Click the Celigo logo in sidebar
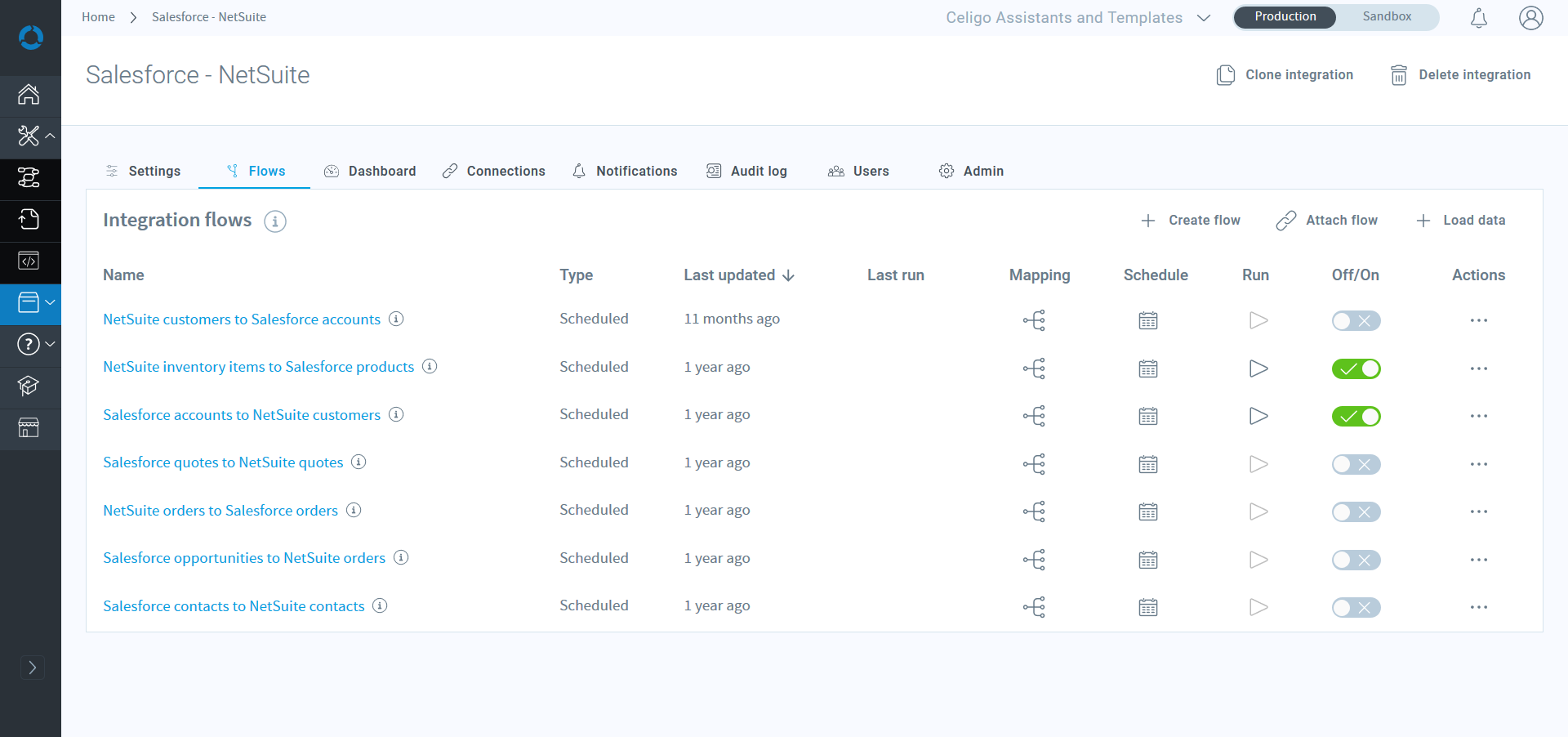This screenshot has width=1568, height=737. coord(30,38)
